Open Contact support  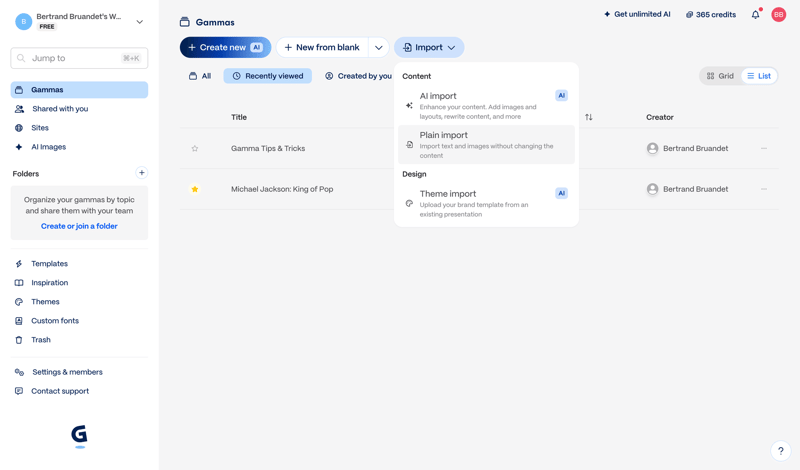(x=79, y=391)
